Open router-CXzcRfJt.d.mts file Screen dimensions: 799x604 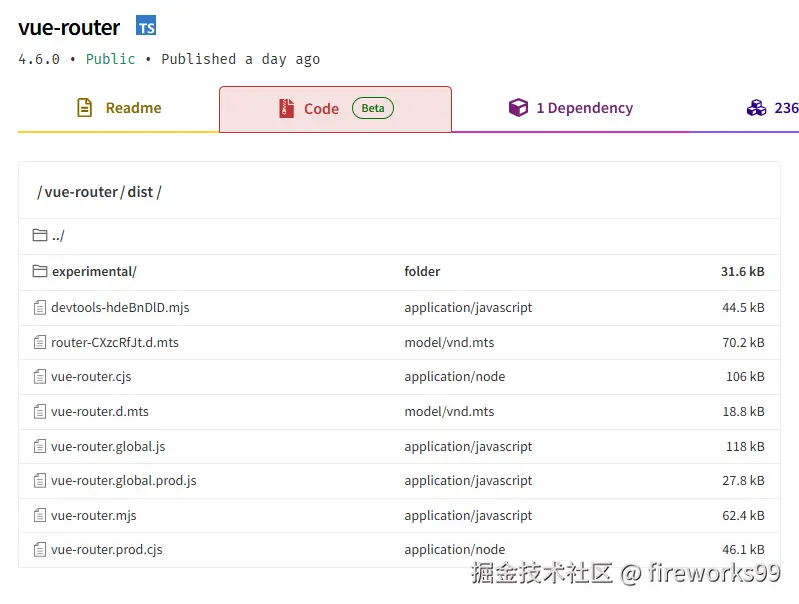click(x=115, y=343)
